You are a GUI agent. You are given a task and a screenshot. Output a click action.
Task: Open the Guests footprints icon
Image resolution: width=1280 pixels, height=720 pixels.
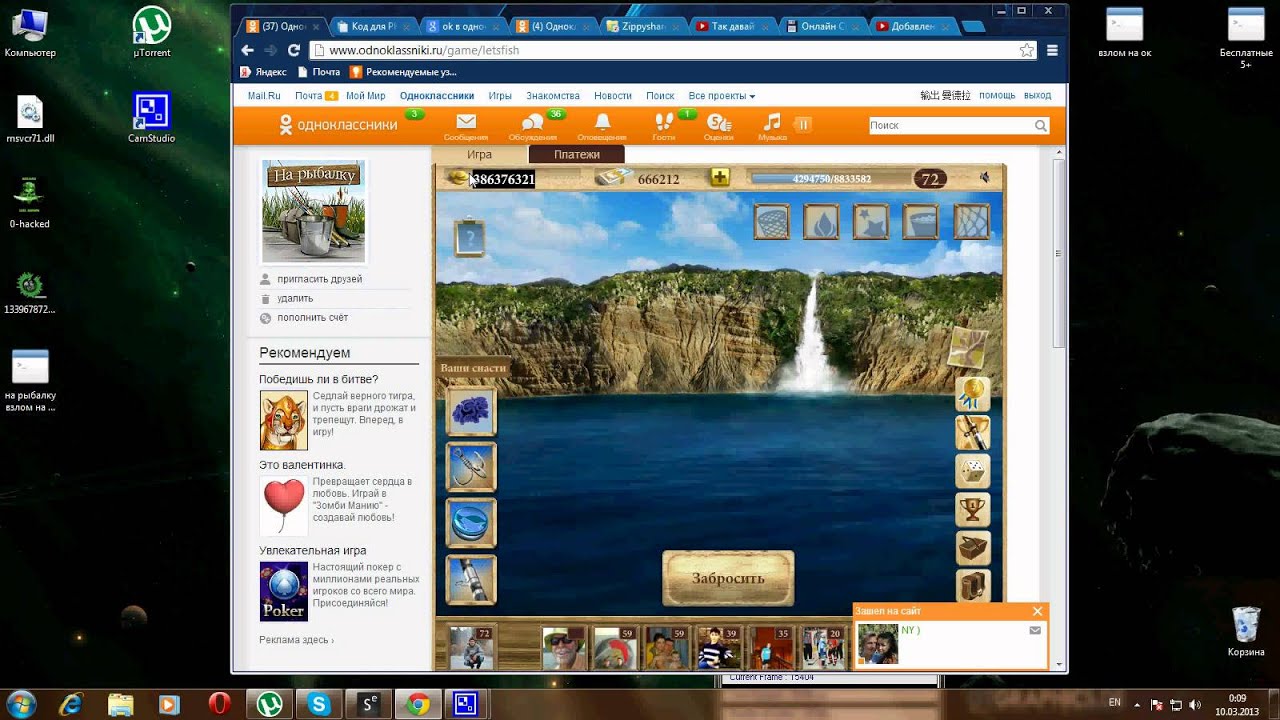coord(664,126)
